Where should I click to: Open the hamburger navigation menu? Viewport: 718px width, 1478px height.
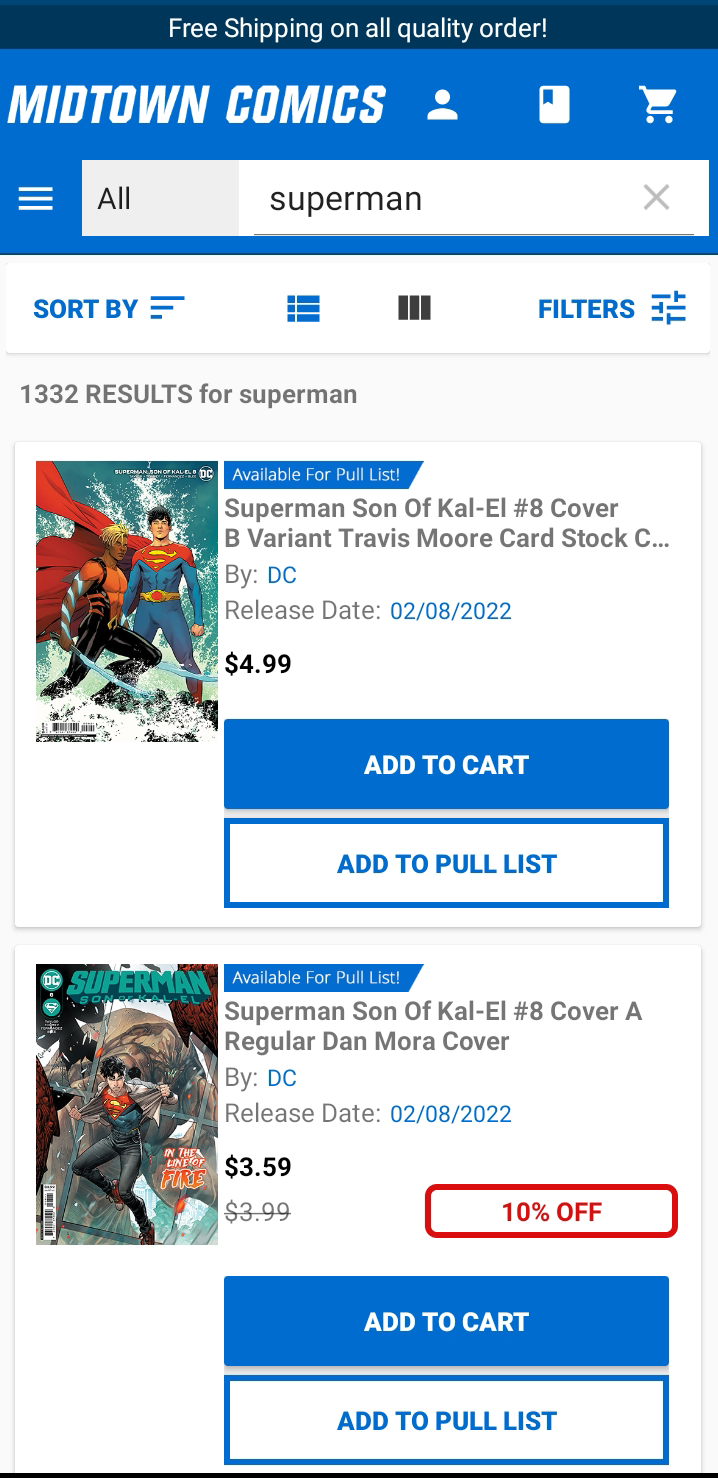[x=36, y=199]
